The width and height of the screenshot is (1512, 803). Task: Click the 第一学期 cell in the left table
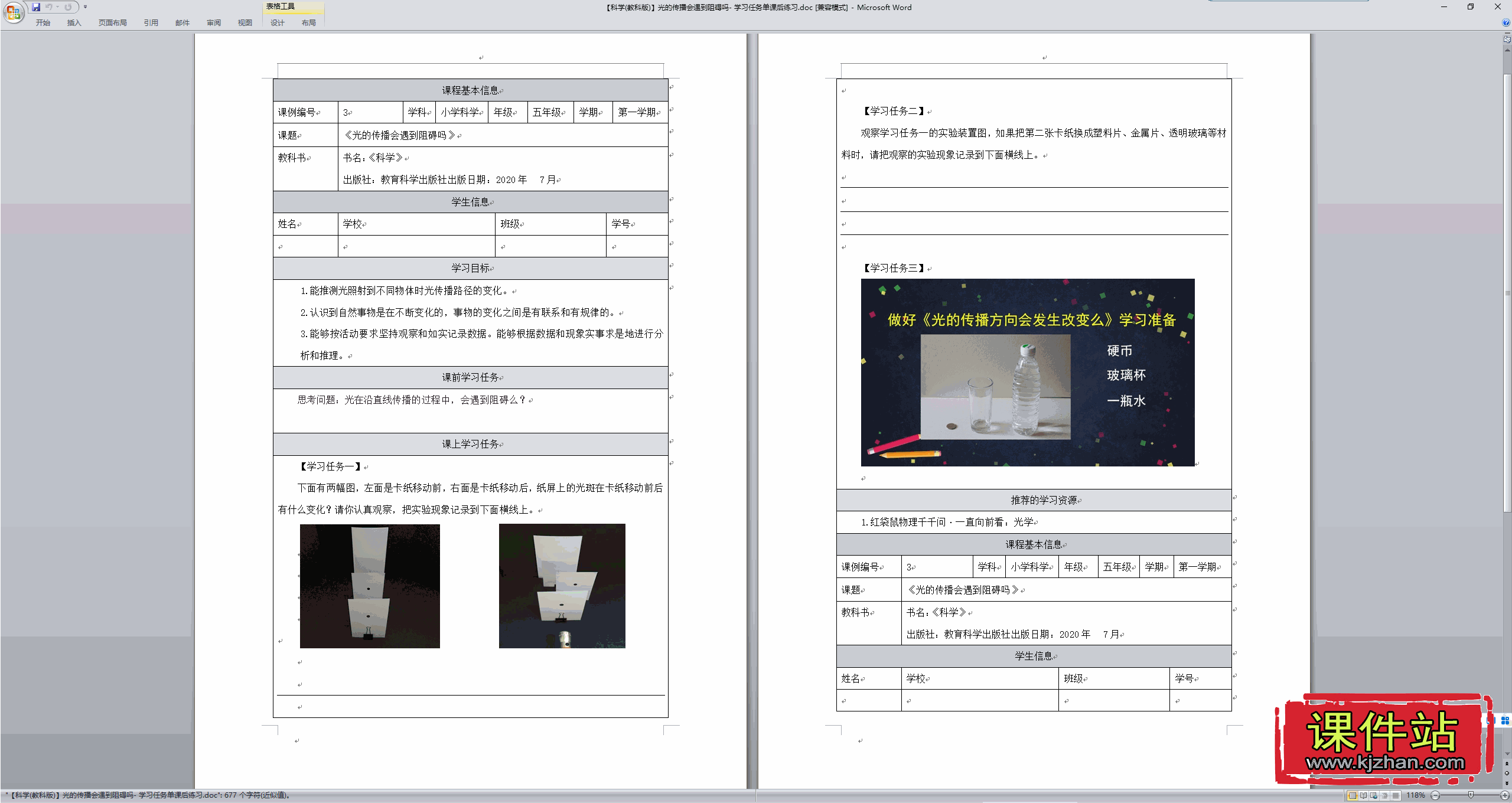640,112
